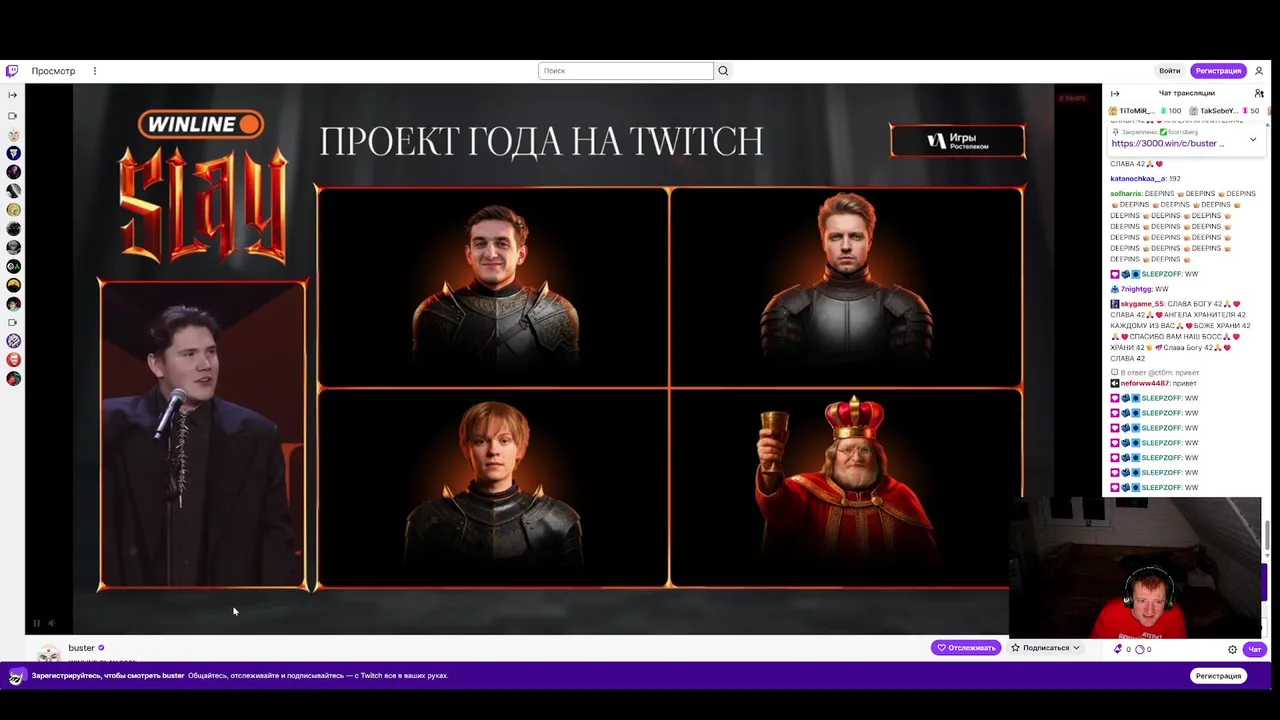Image resolution: width=1280 pixels, height=720 pixels.
Task: Open the user profile icon menu
Action: coord(1259,71)
